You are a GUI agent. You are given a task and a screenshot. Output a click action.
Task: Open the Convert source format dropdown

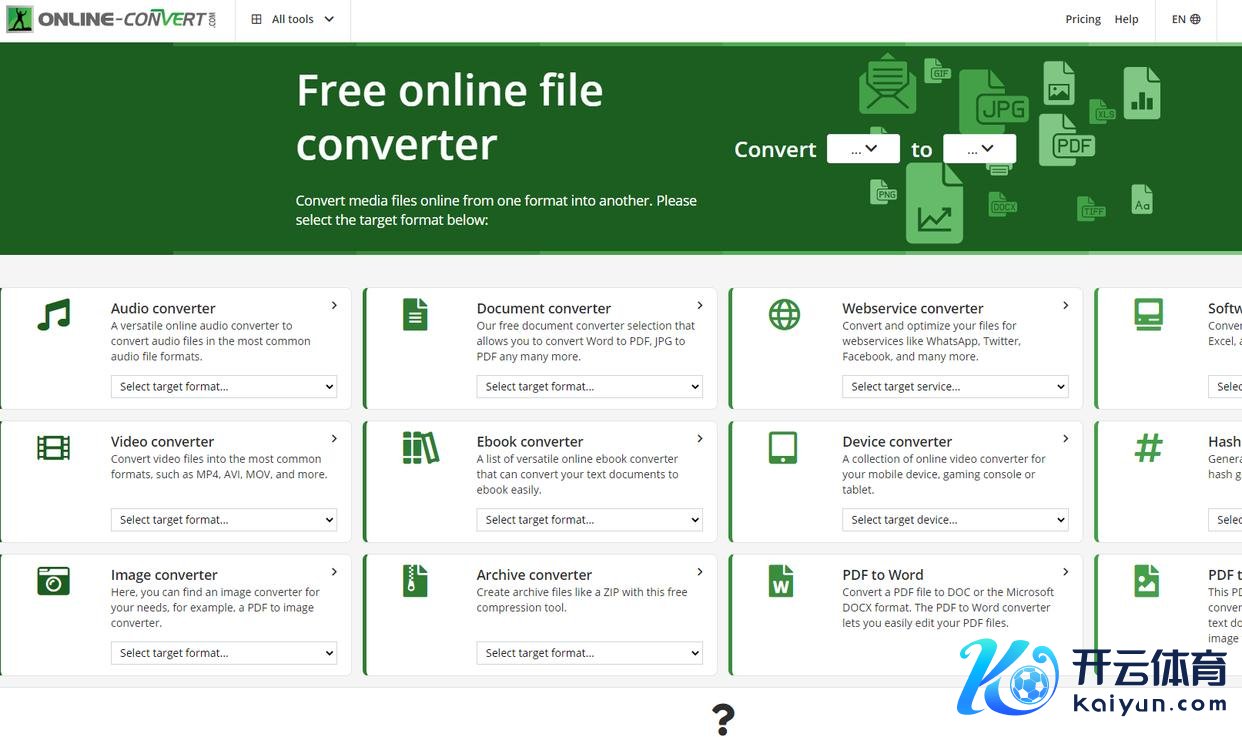tap(863, 149)
